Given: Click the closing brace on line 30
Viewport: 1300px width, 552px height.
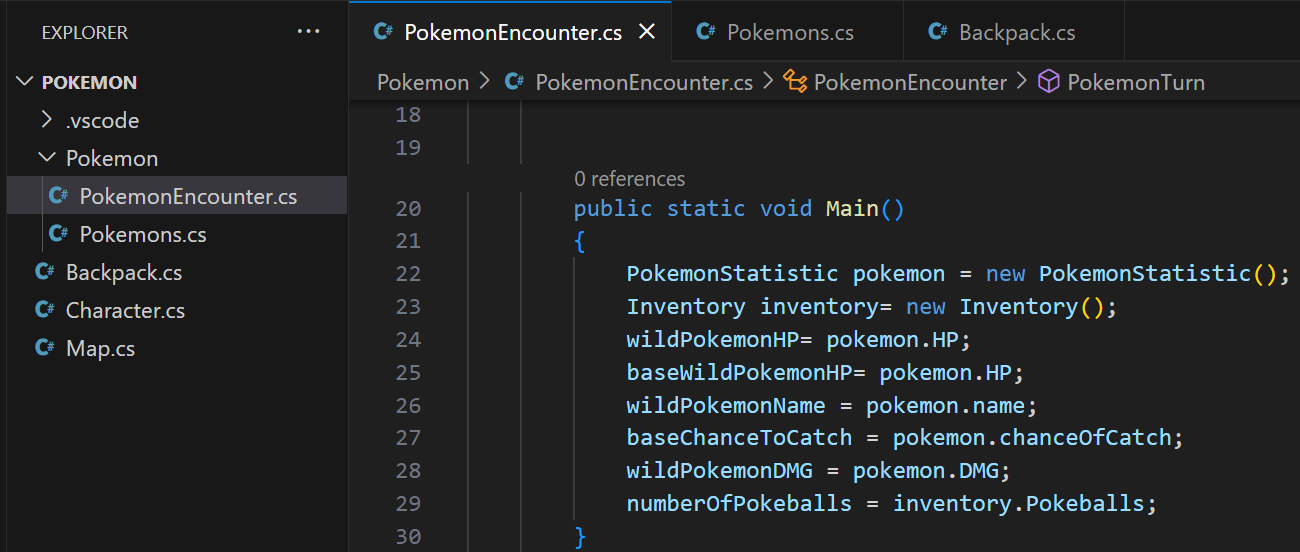Looking at the screenshot, I should click(580, 537).
